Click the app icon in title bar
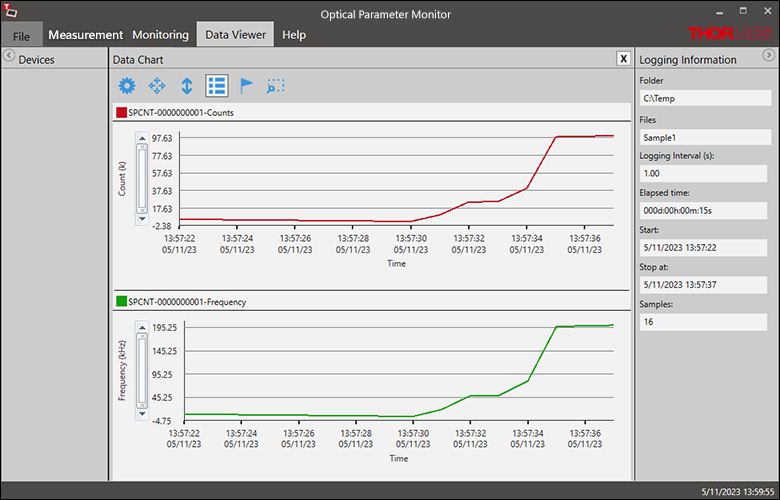This screenshot has width=780, height=500. click(x=11, y=12)
